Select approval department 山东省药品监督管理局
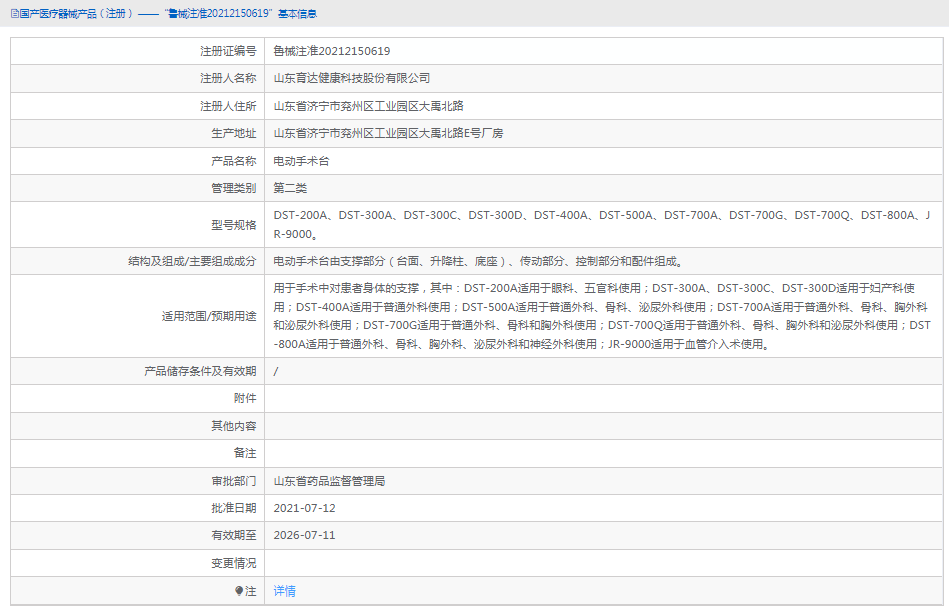 coord(329,481)
